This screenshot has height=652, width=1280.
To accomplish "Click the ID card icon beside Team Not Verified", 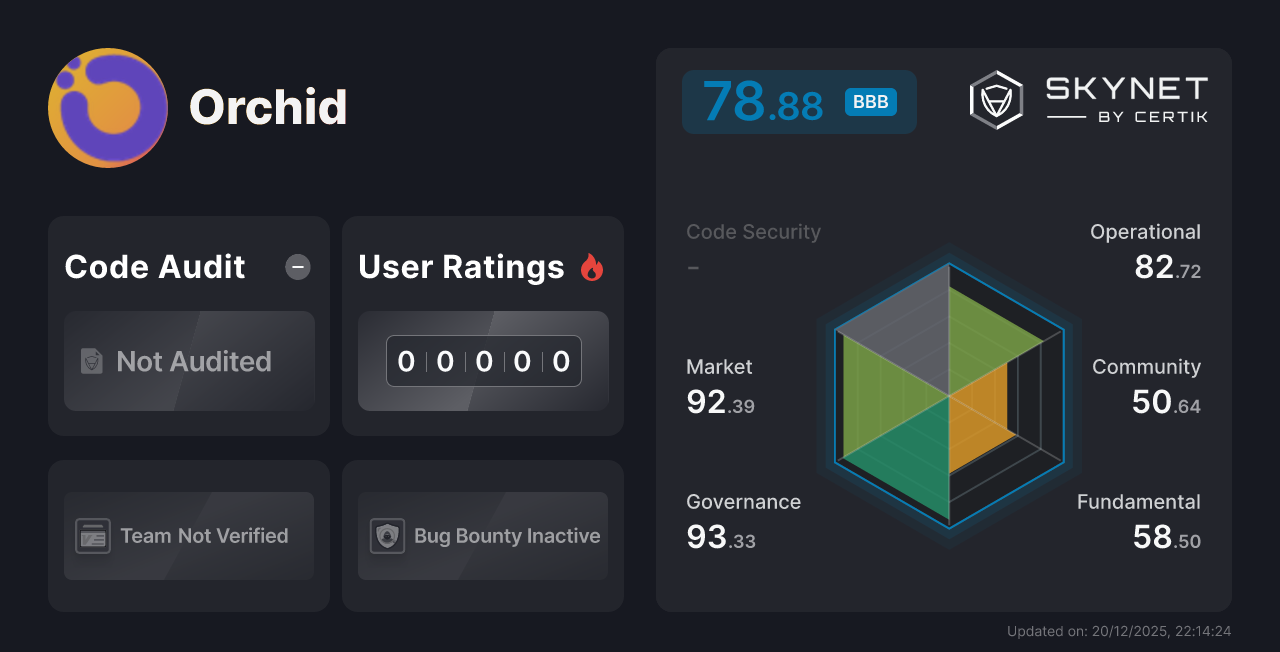I will point(95,535).
